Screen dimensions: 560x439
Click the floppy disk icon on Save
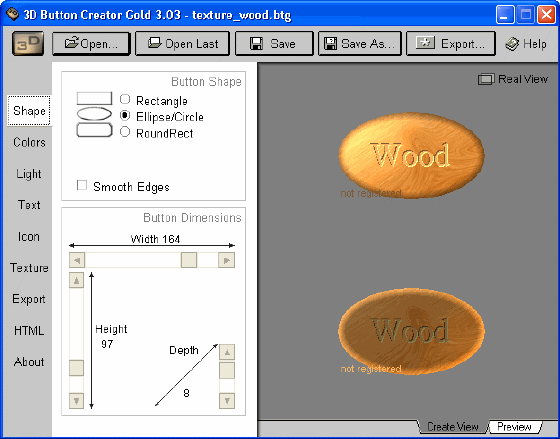point(256,44)
